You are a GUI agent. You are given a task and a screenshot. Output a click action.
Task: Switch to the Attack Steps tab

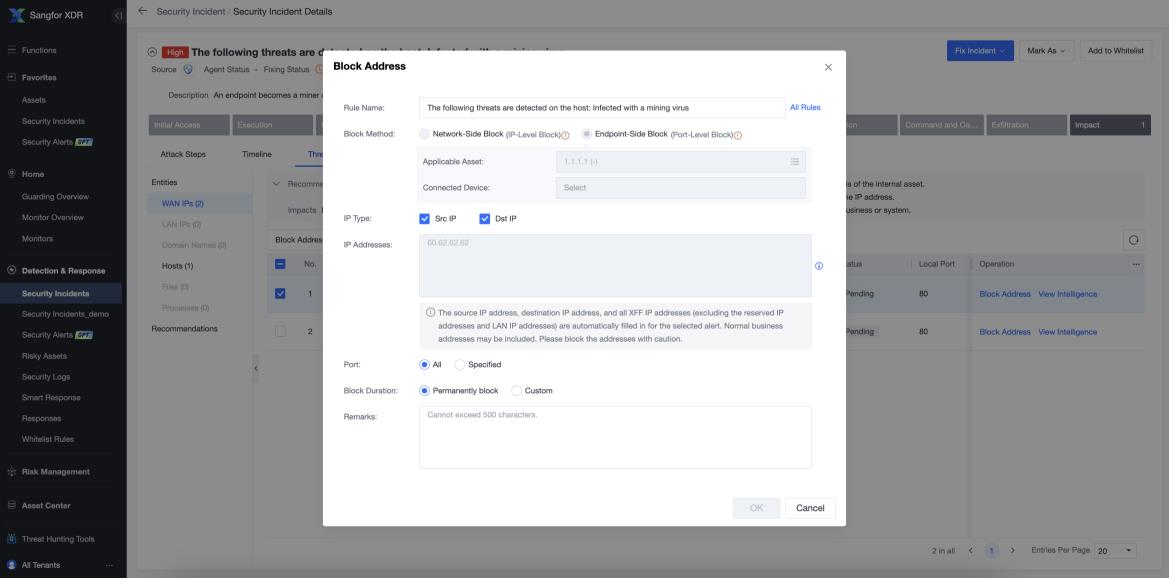(x=183, y=154)
